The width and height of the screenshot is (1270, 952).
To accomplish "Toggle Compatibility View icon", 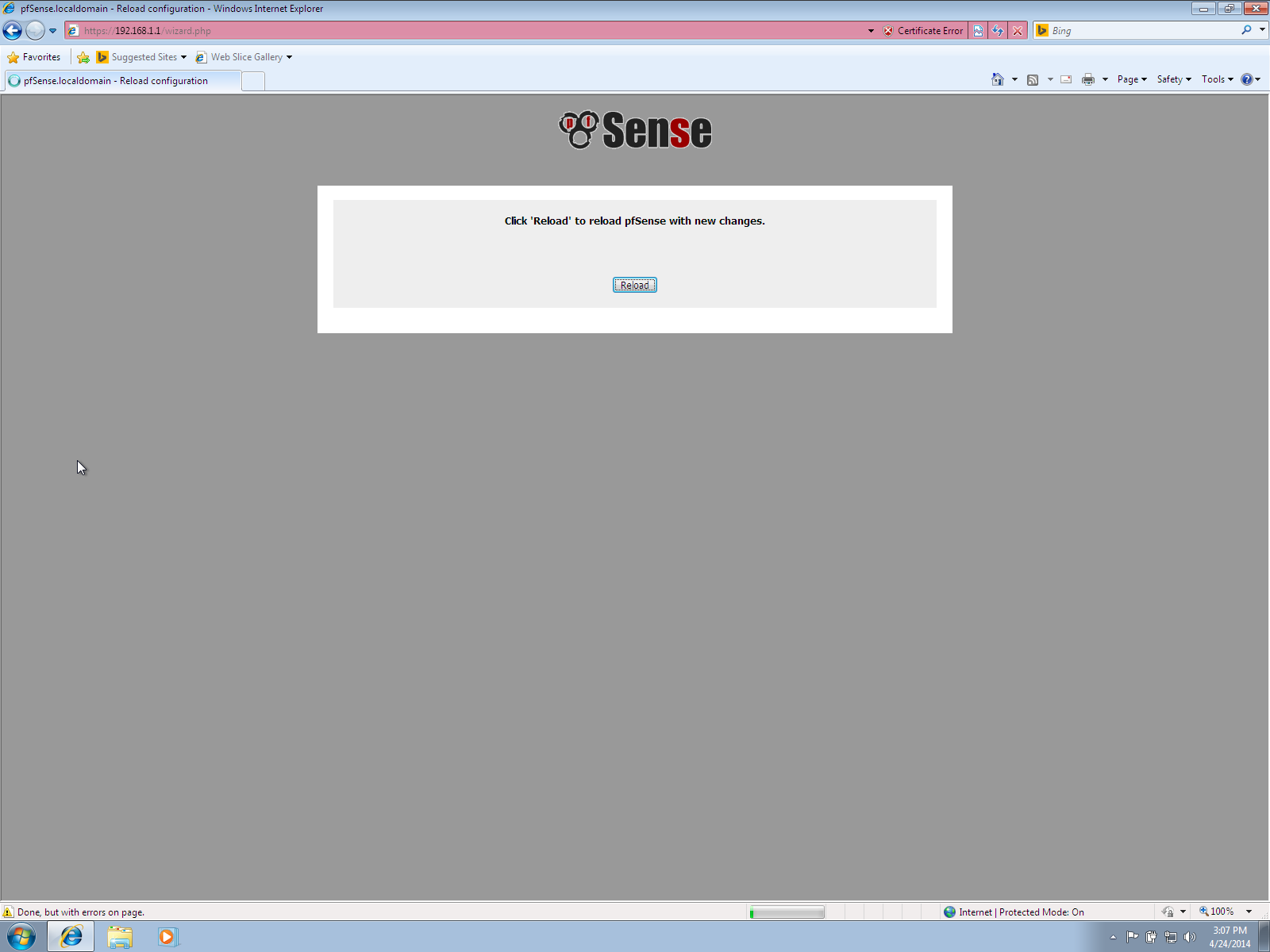I will coord(978,31).
